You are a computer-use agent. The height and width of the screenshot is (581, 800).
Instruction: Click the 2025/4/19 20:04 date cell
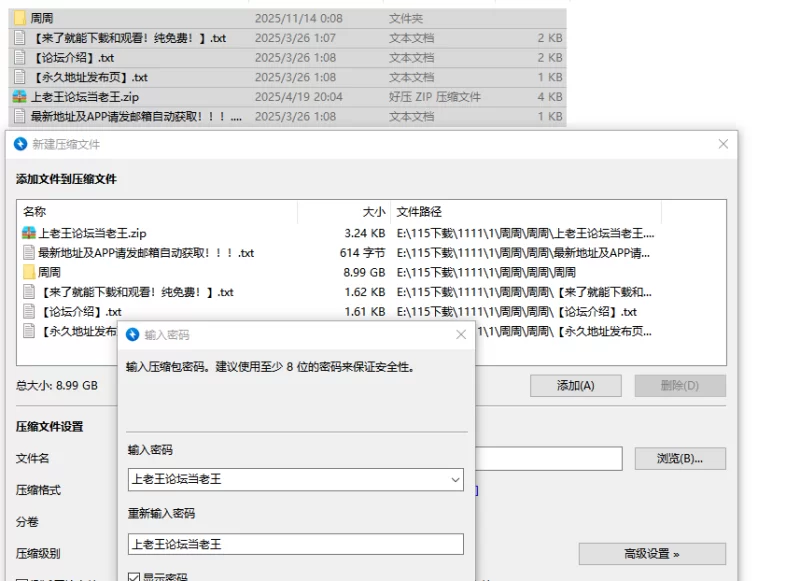tap(298, 97)
